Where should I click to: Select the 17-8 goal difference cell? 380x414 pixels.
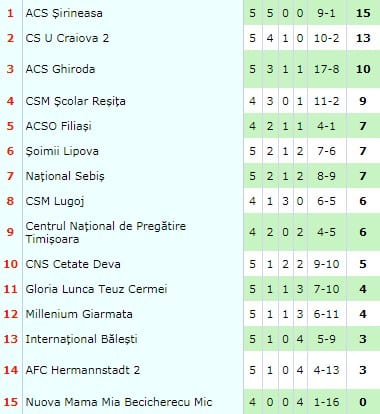point(326,69)
